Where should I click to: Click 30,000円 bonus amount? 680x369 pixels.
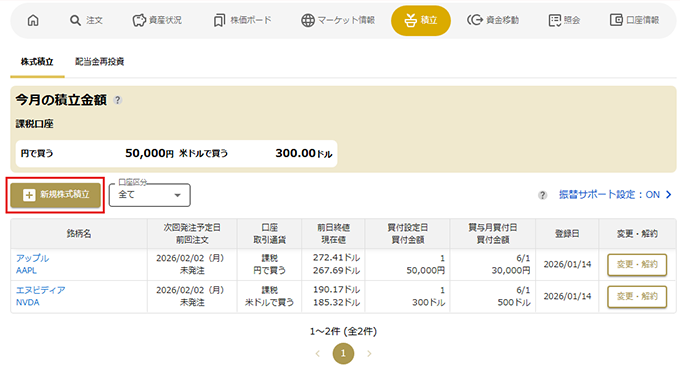[x=511, y=271]
